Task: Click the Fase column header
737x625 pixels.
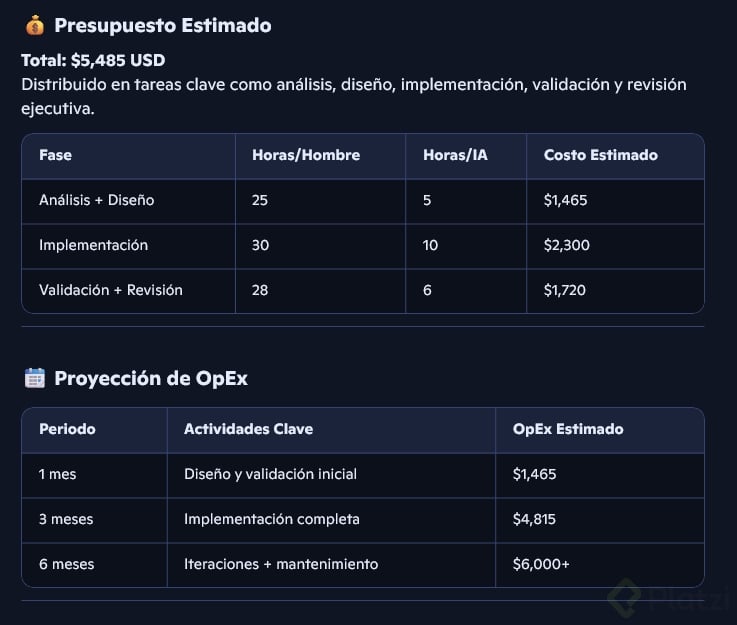Action: (55, 155)
